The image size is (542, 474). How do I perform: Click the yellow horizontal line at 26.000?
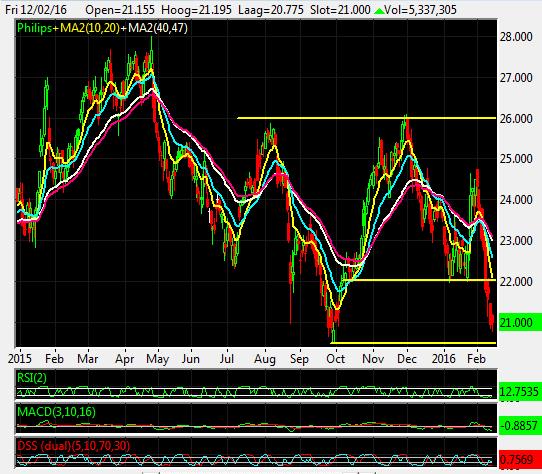366,118
